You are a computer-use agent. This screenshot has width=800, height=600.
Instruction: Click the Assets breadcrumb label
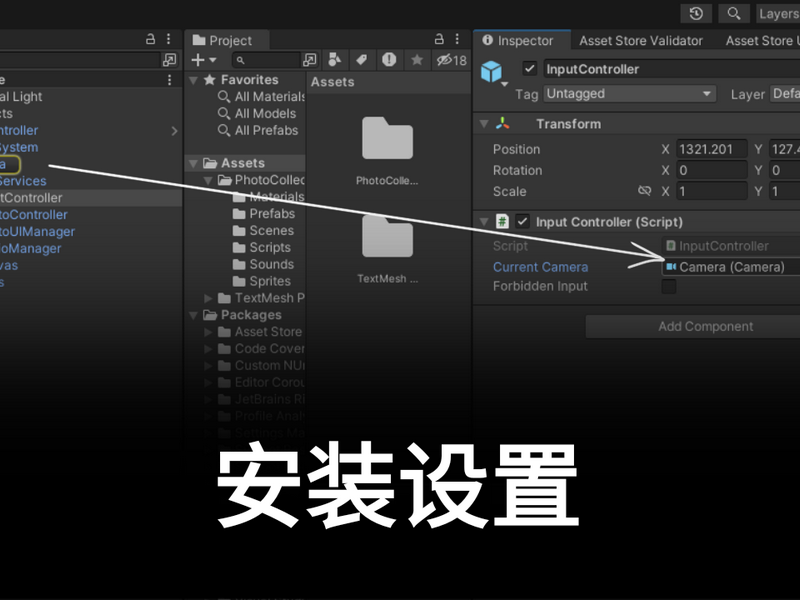coord(333,82)
